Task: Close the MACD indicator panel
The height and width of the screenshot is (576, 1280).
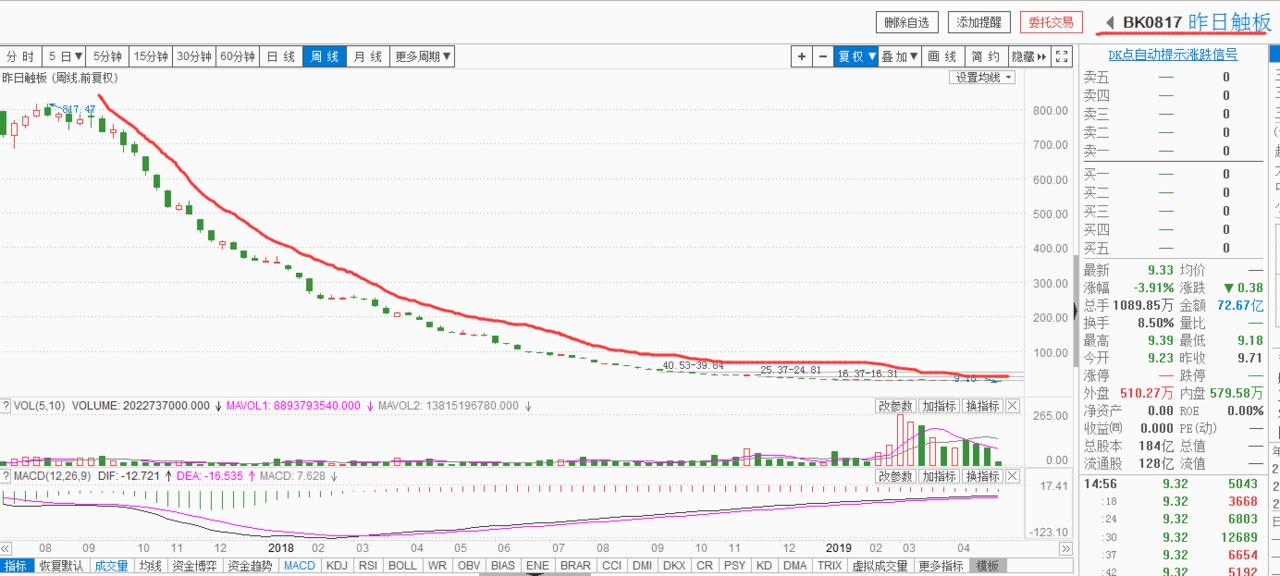Action: 1012,477
